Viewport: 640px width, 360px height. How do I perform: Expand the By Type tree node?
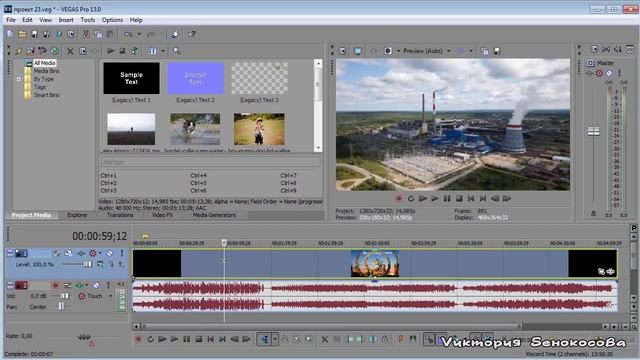(19, 79)
